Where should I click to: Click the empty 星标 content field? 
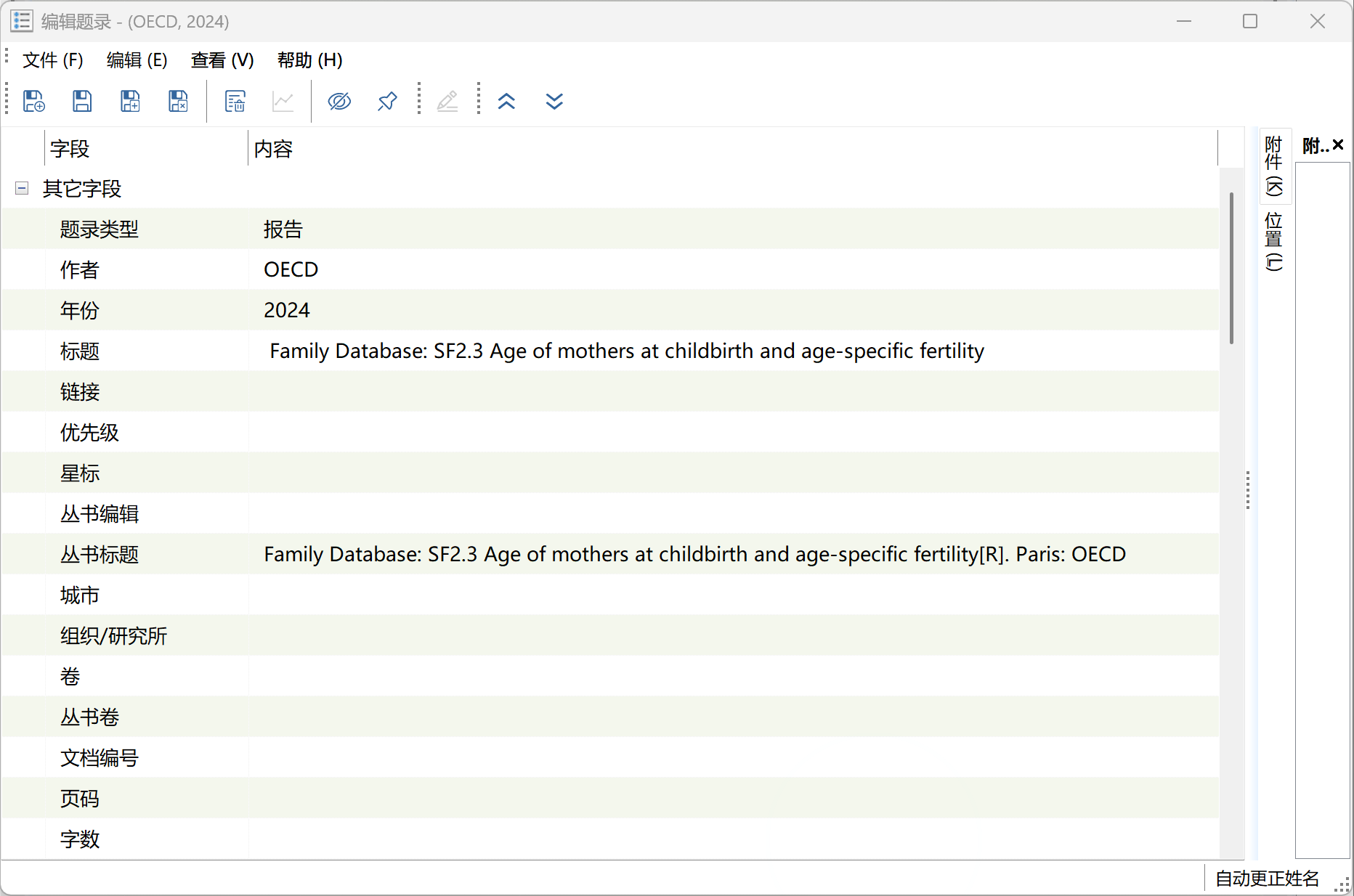[734, 473]
